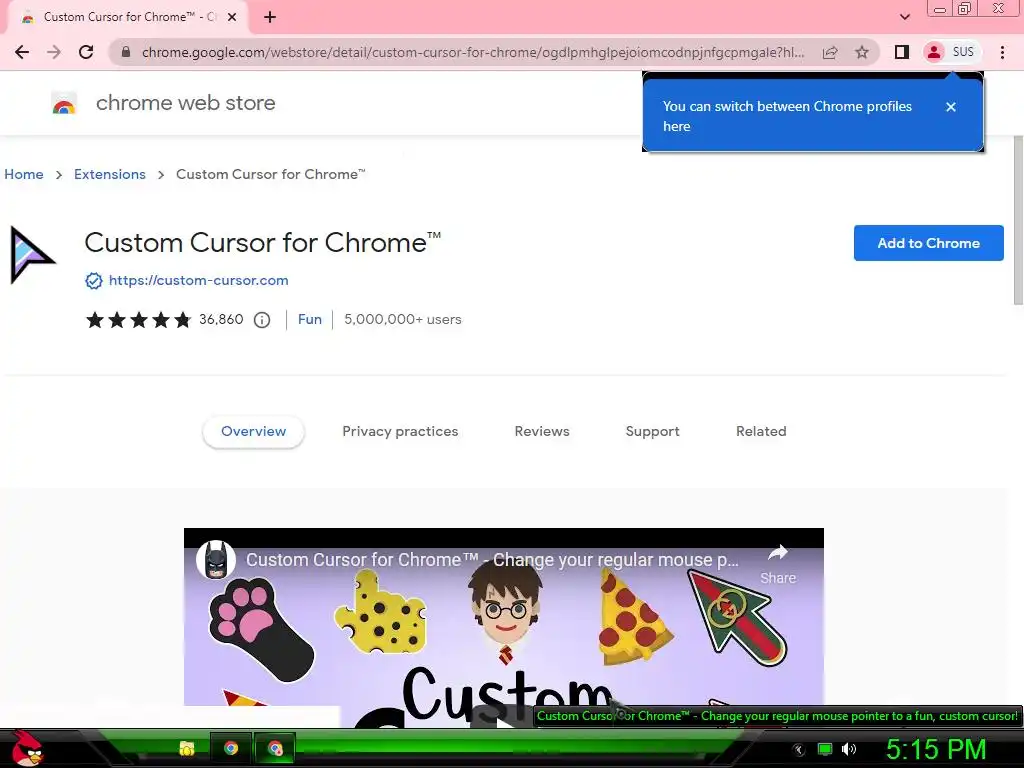Click the Custom Cursor arrow extension icon

pyautogui.click(x=32, y=255)
